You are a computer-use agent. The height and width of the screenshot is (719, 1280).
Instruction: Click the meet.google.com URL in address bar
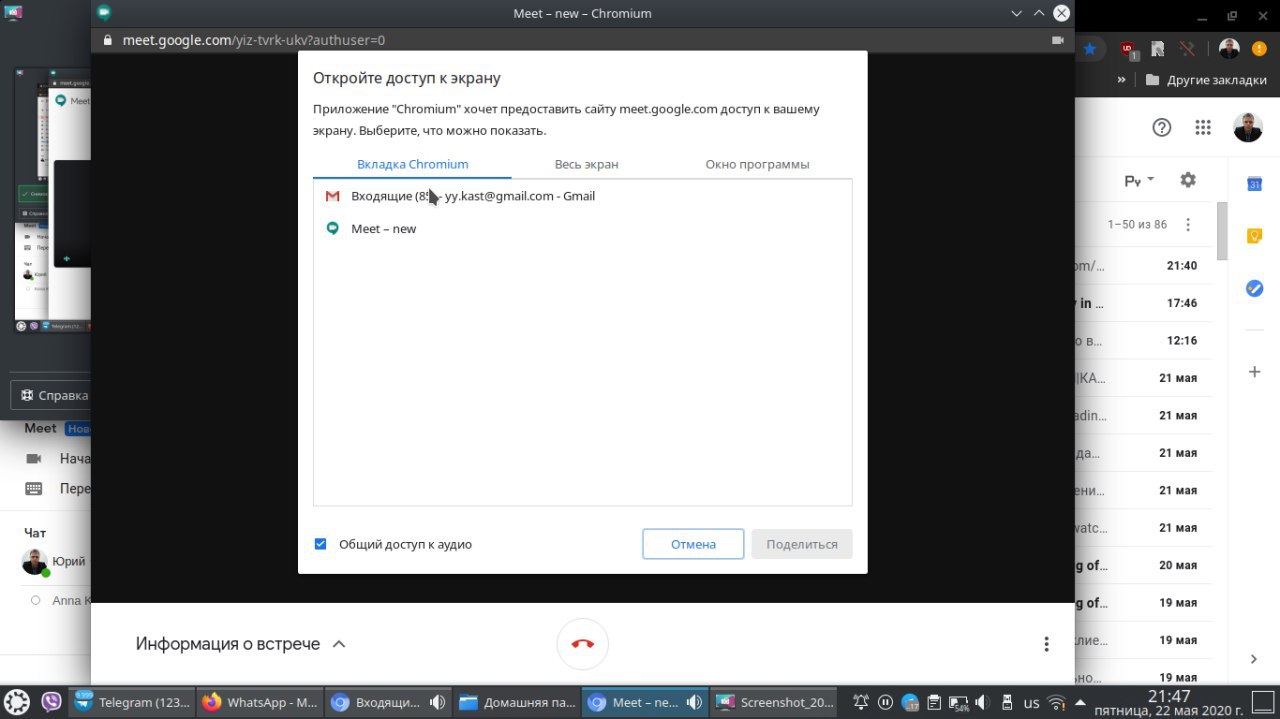[x=253, y=40]
